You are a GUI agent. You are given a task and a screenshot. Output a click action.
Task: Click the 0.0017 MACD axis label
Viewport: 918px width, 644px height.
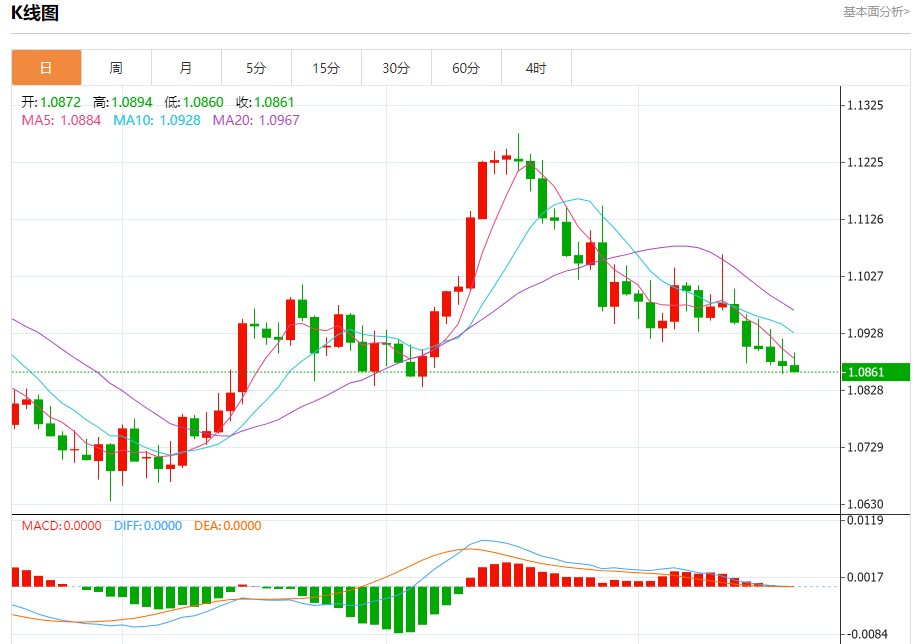coord(865,577)
